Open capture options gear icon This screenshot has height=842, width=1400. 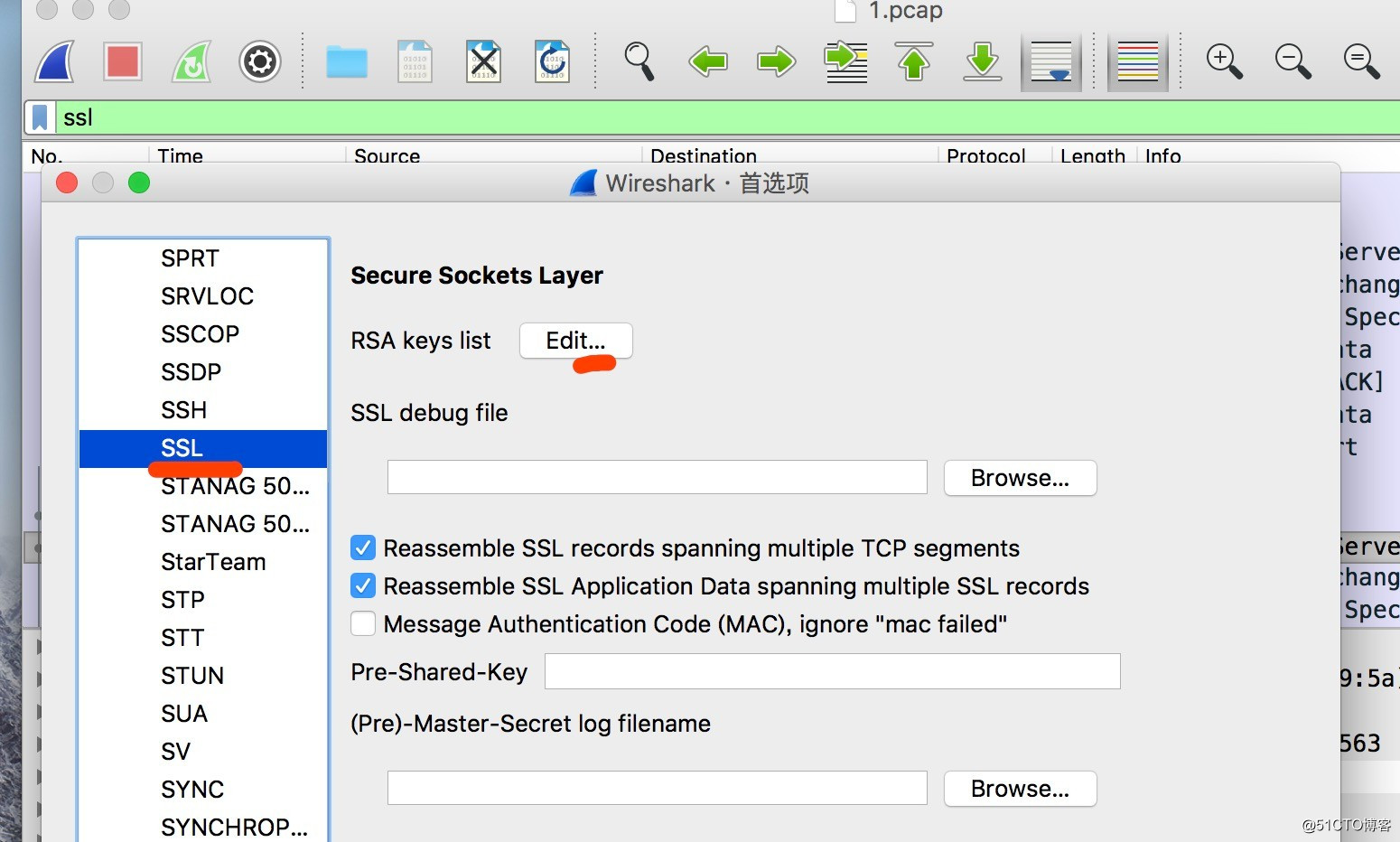click(260, 61)
